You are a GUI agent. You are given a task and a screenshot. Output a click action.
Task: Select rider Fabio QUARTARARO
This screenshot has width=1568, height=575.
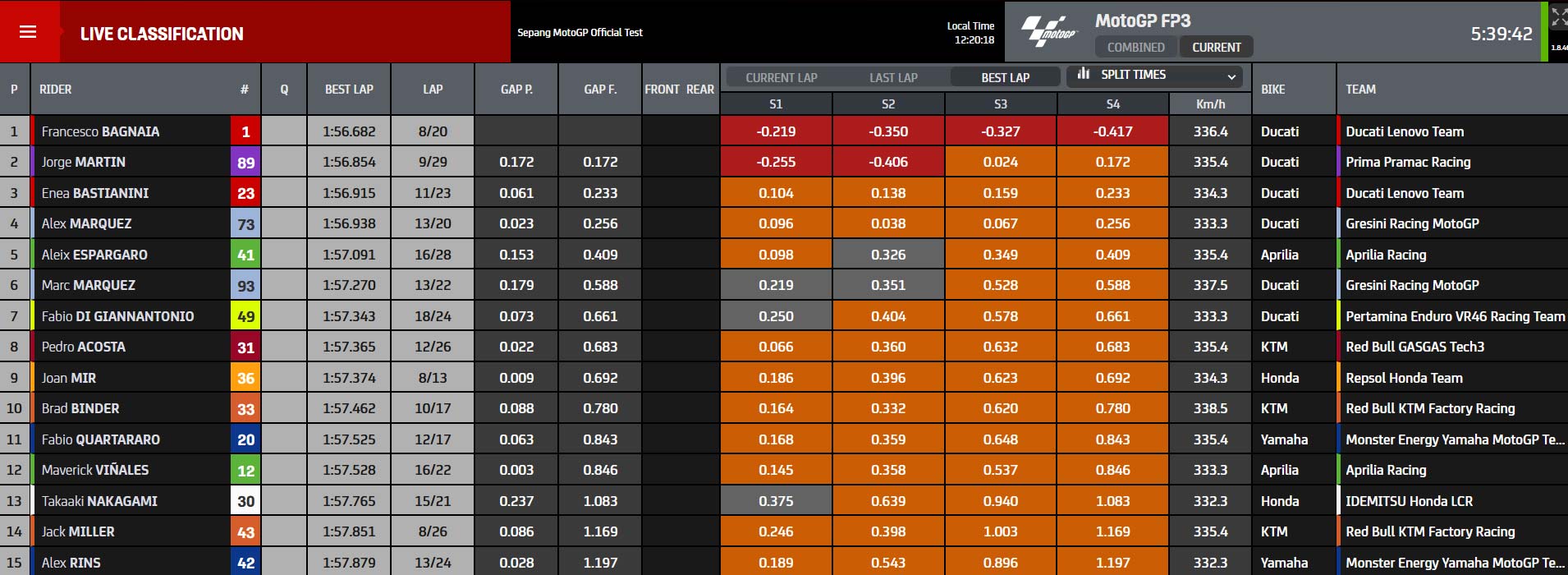(x=100, y=439)
